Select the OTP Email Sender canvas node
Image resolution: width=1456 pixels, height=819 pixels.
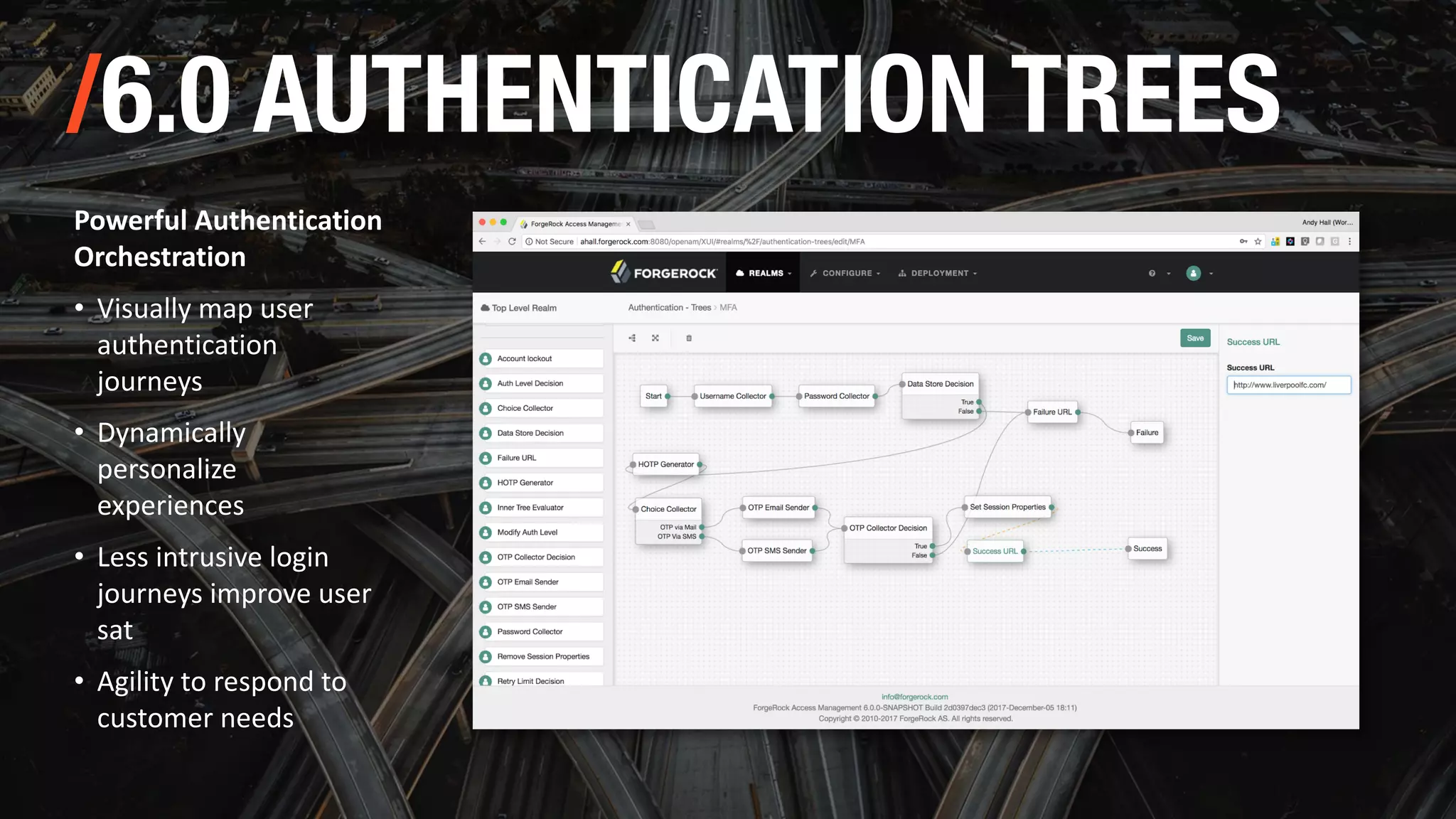778,508
